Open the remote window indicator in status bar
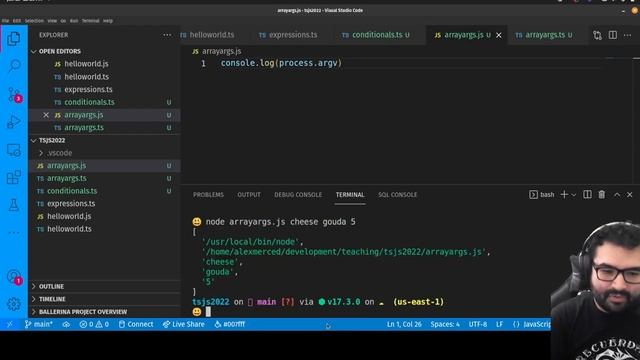640x360 pixels. [10, 324]
